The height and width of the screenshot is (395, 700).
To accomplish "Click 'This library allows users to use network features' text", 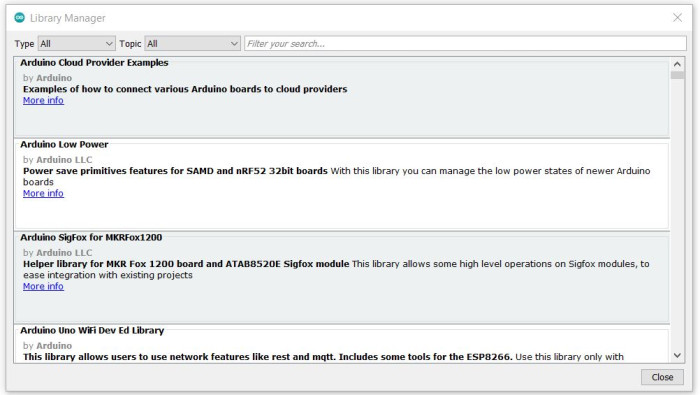I will click(268, 357).
